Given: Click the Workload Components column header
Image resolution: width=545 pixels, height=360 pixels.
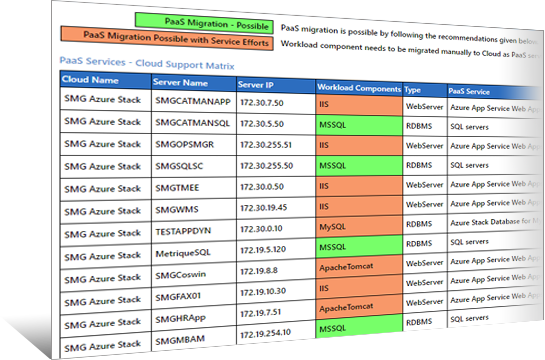Looking at the screenshot, I should click(359, 88).
